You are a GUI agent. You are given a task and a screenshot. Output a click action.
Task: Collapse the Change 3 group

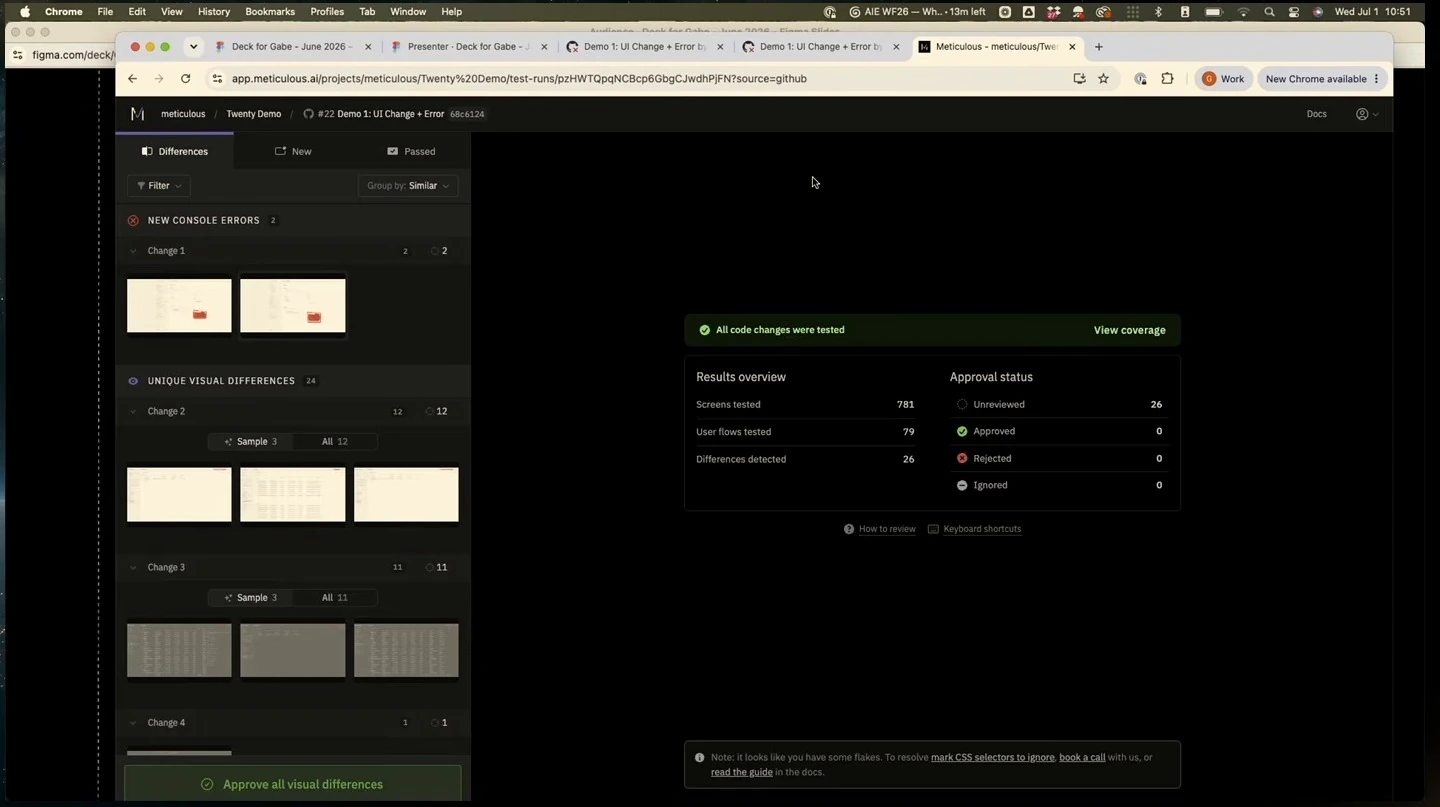coord(133,567)
